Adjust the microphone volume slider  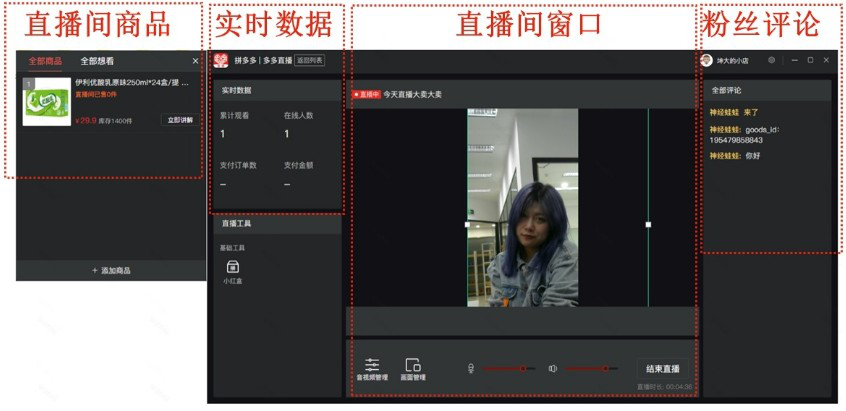pyautogui.click(x=509, y=369)
